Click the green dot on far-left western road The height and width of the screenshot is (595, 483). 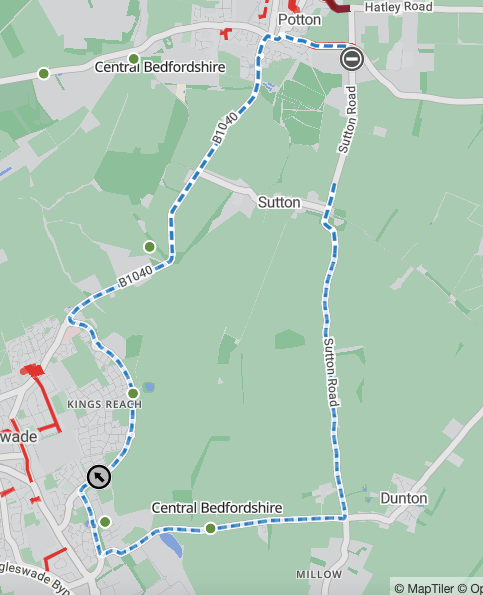click(x=44, y=73)
